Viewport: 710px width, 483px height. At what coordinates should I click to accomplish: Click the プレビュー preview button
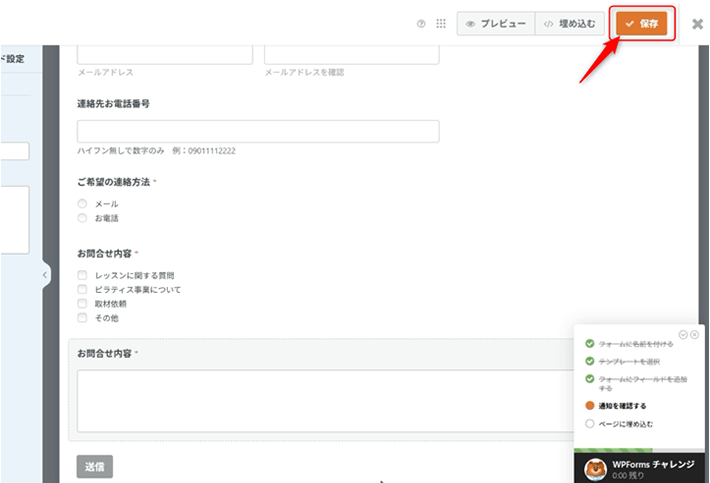pos(496,24)
